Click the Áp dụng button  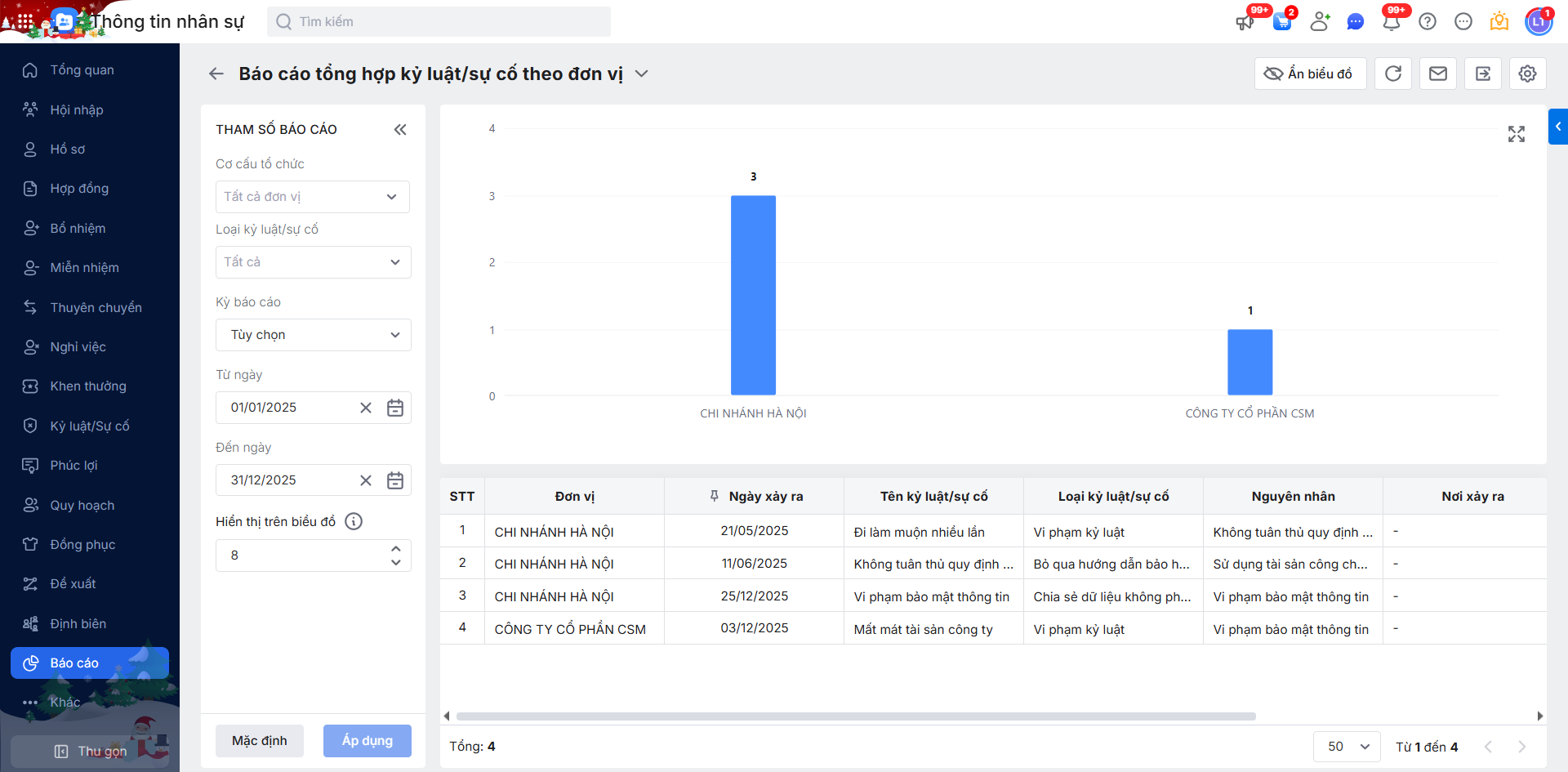[x=367, y=741]
